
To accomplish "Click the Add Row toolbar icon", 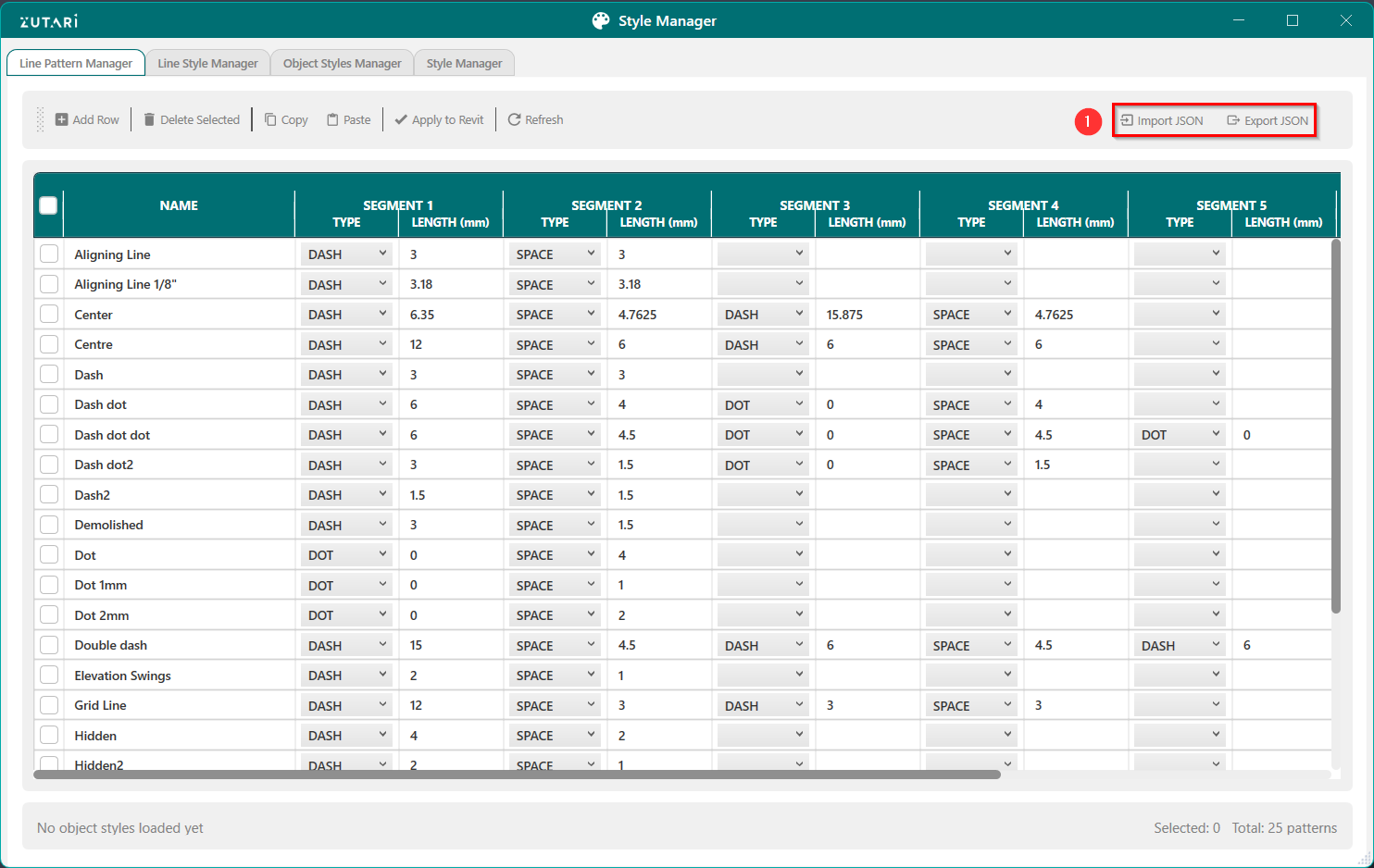I will click(62, 120).
